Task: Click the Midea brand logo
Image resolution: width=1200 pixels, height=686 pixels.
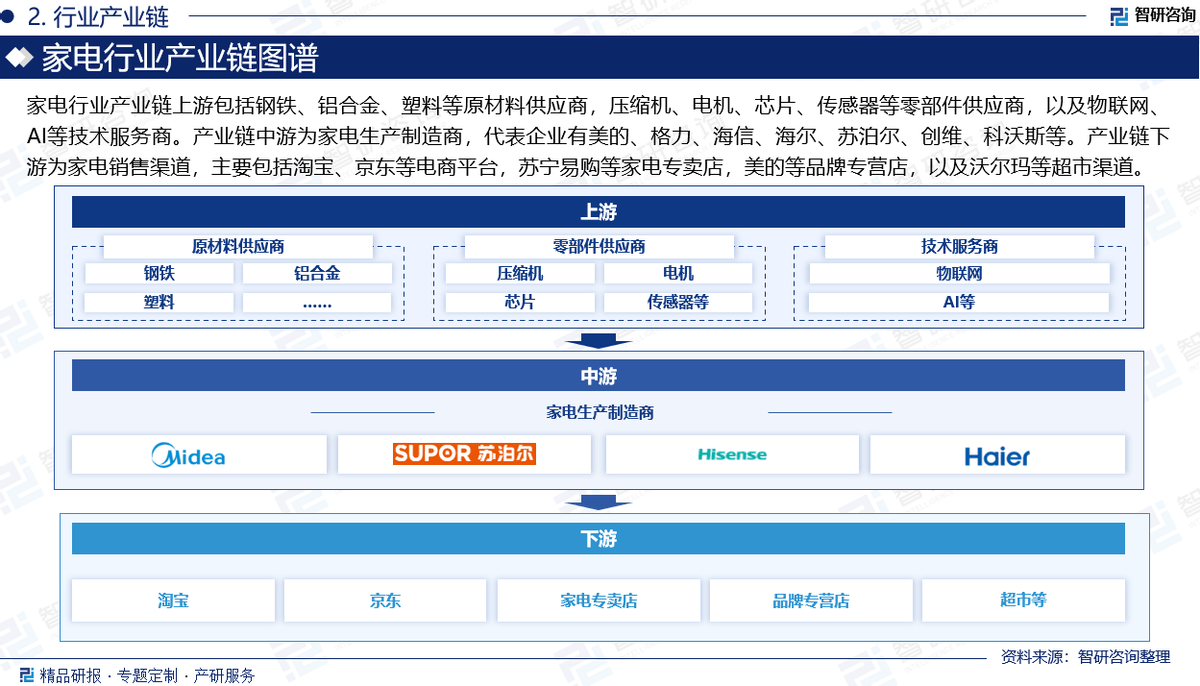Action: [x=188, y=456]
